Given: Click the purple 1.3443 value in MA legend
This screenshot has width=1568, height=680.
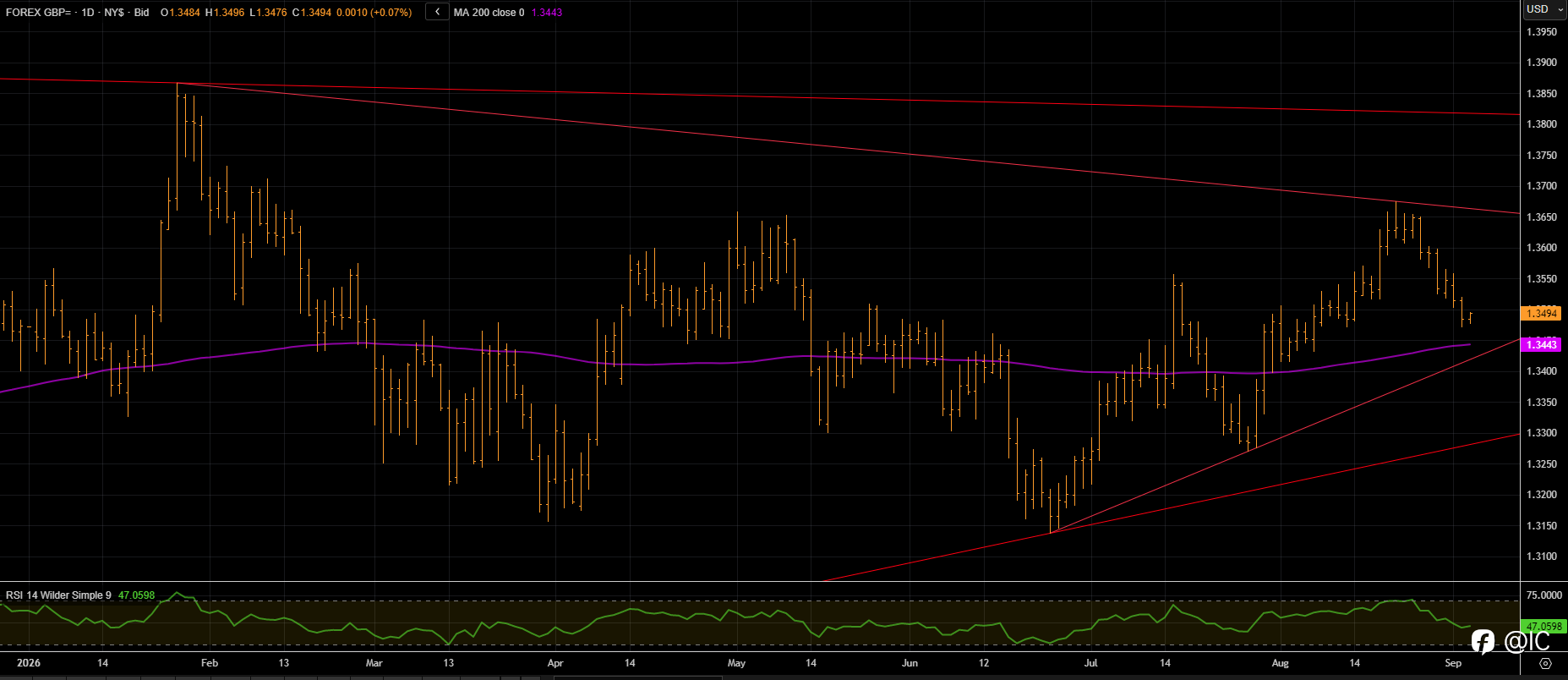Looking at the screenshot, I should (546, 13).
